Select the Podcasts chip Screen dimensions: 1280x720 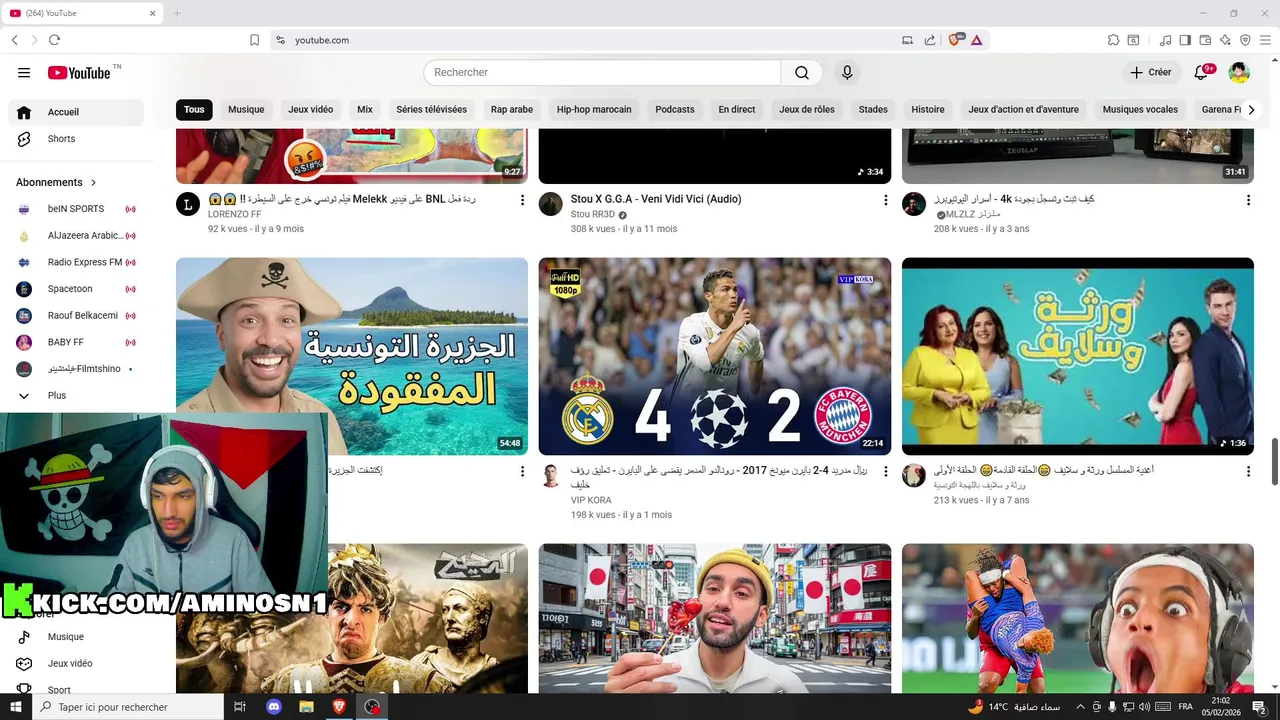675,110
